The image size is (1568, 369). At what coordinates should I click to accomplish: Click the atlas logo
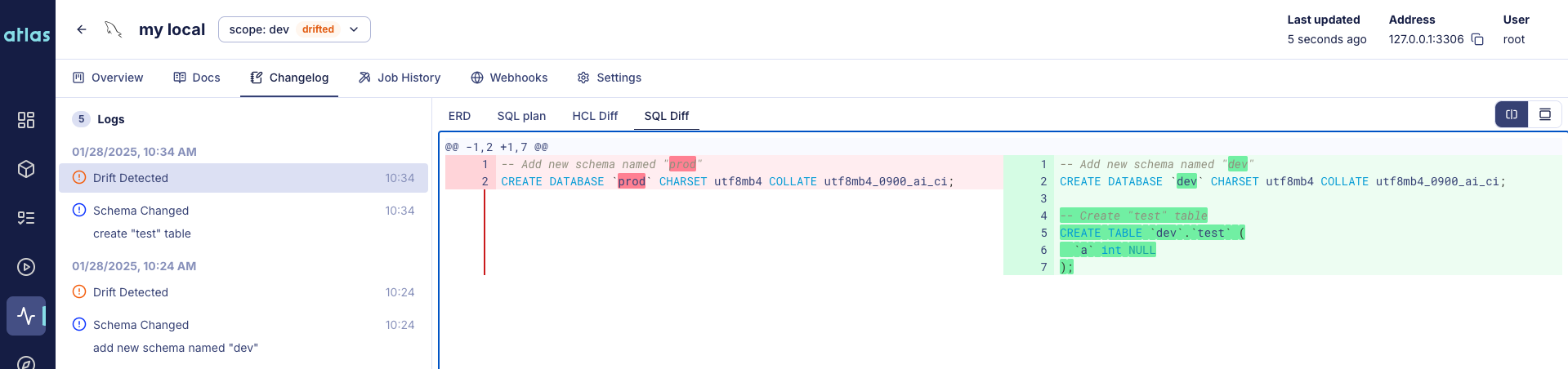point(27,35)
